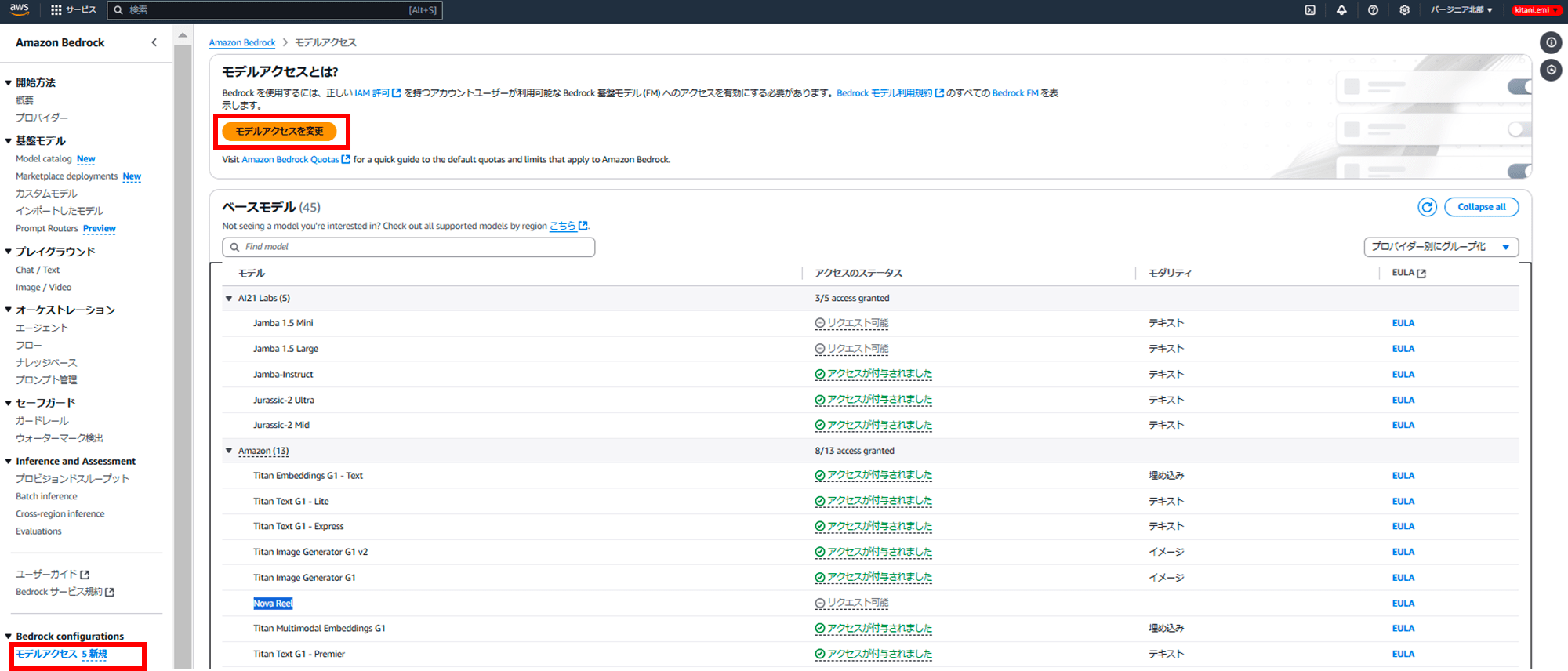This screenshot has height=671, width=1568.
Task: Click the アクセスのステータス column header
Action: (858, 274)
